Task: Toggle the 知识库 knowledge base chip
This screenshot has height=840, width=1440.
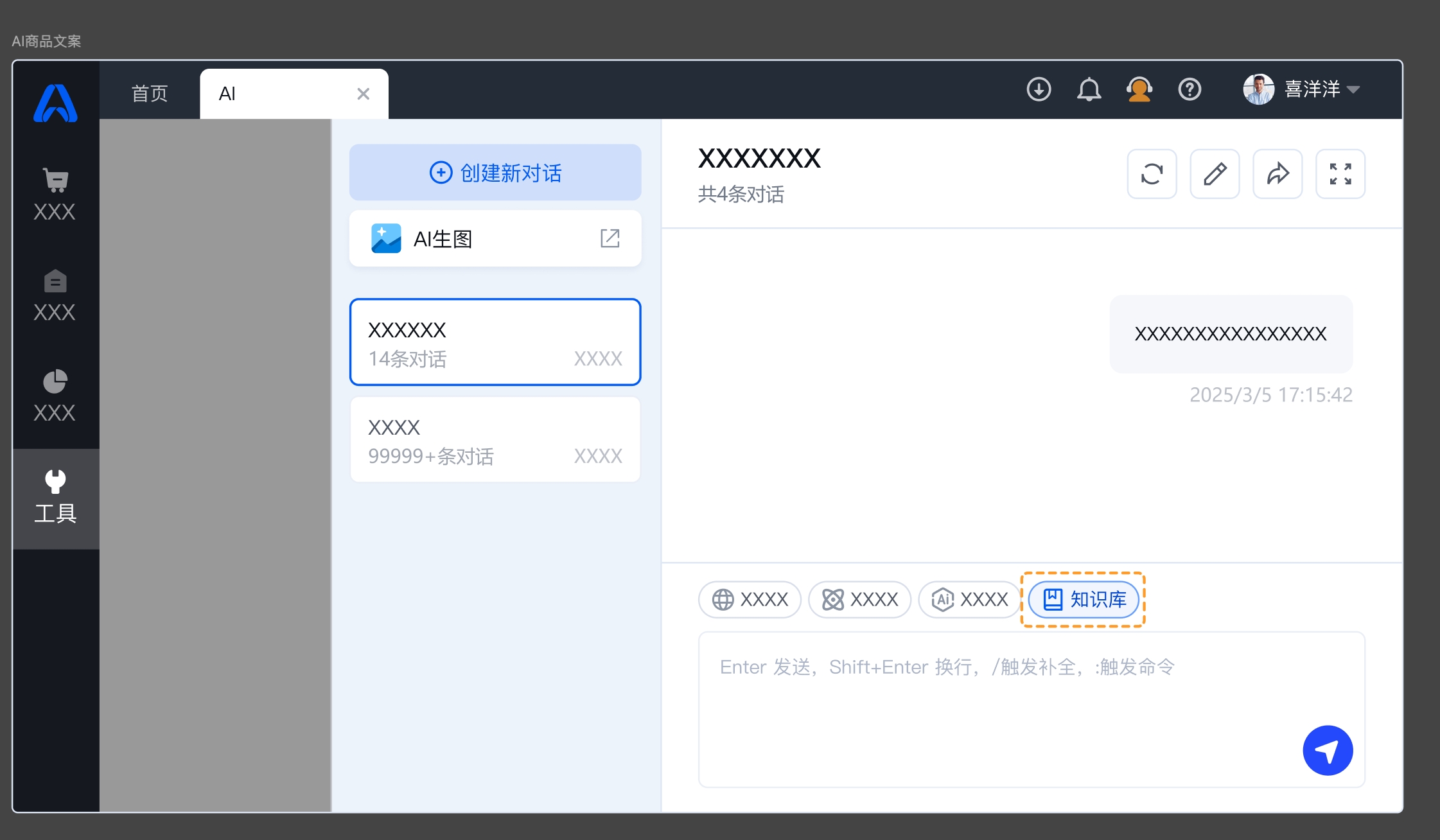Action: coord(1084,599)
